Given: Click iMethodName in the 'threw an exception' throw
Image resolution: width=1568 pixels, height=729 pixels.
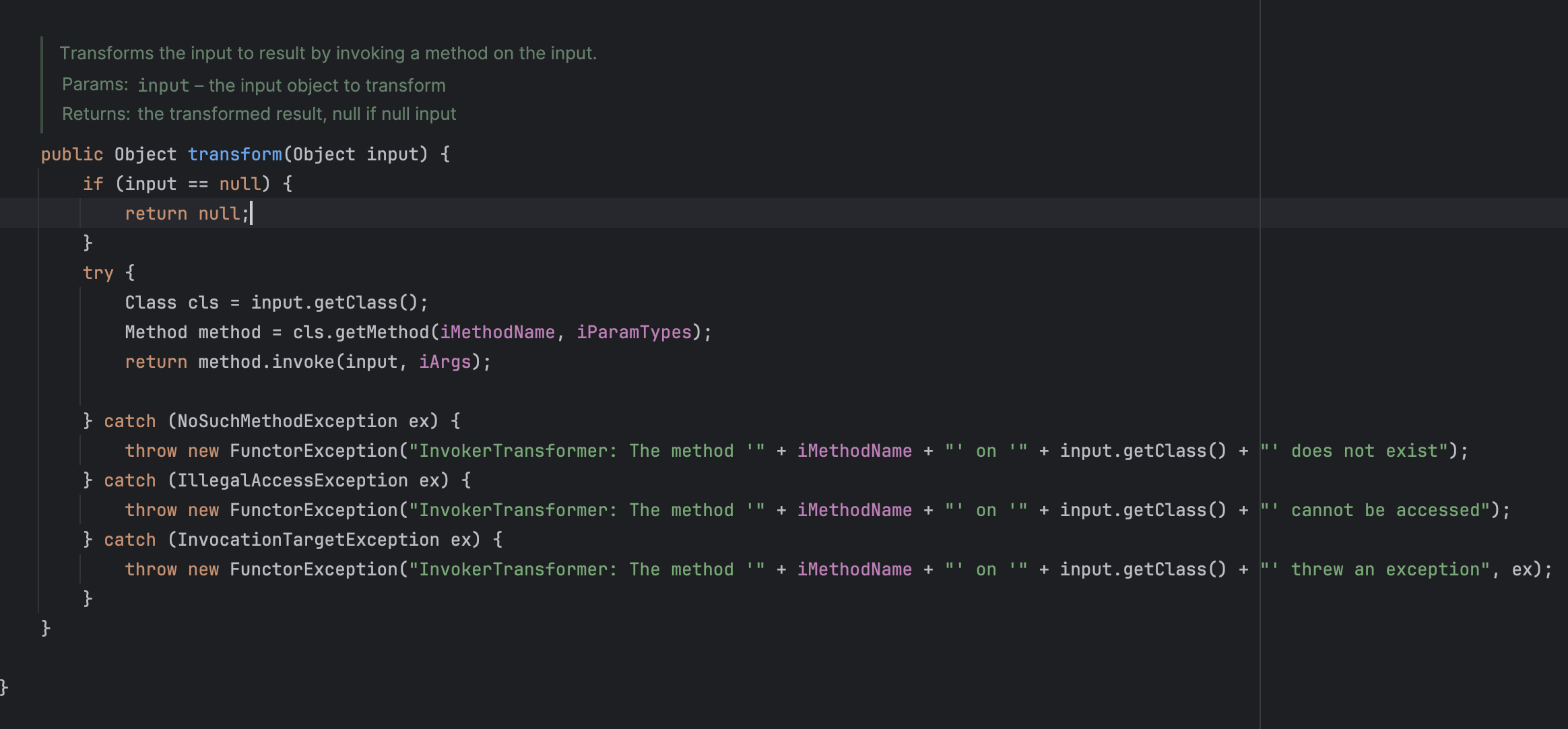Looking at the screenshot, I should click(x=855, y=569).
